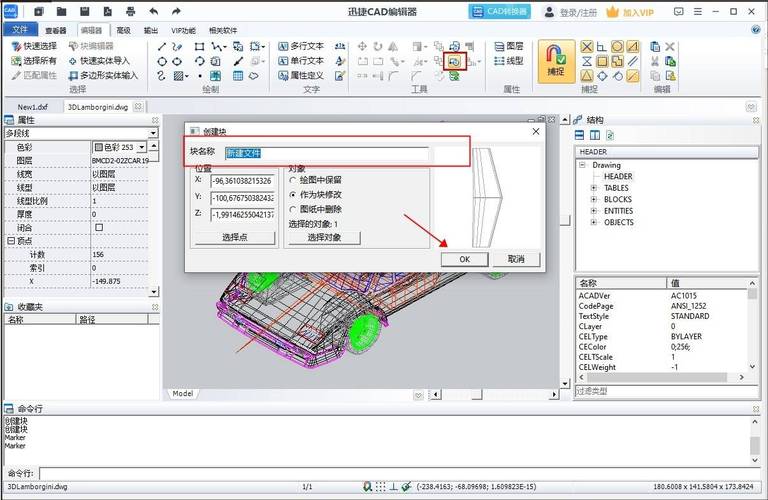Click the 选择对象 select objects button
Image resolution: width=768 pixels, height=500 pixels.
[324, 237]
